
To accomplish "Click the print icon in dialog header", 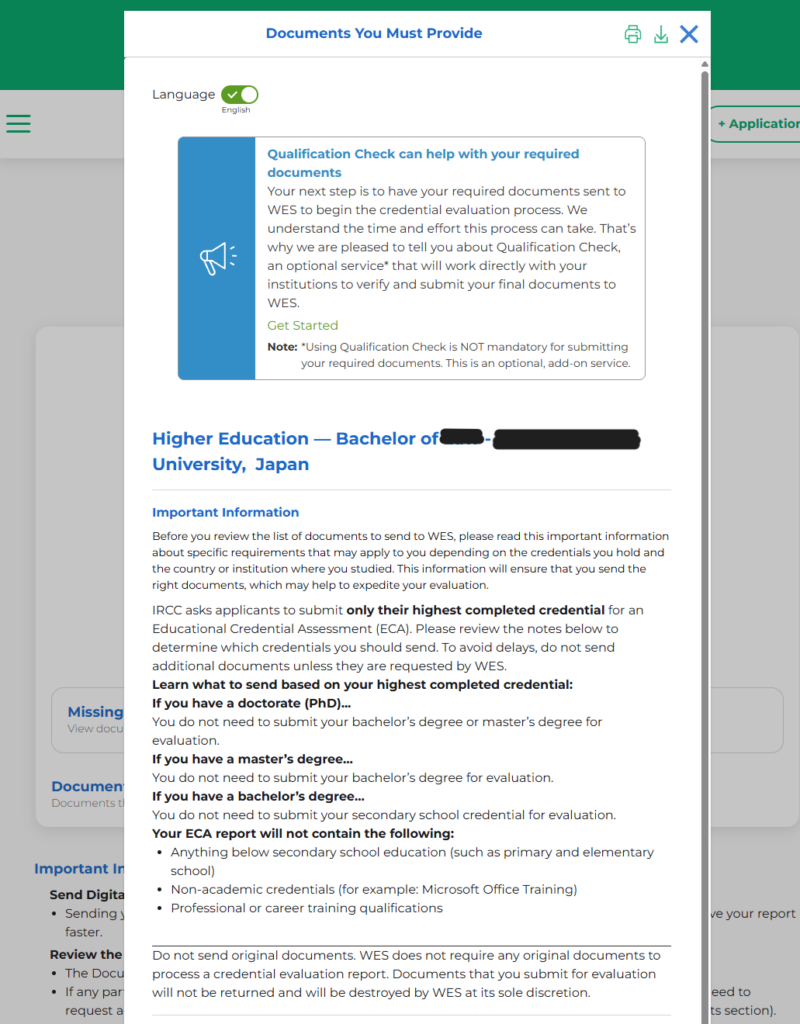I will [x=632, y=34].
